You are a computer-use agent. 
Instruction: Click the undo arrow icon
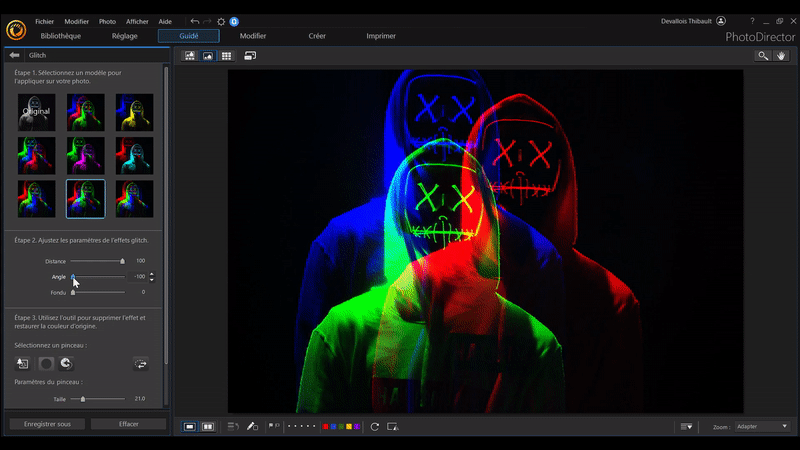[x=194, y=21]
